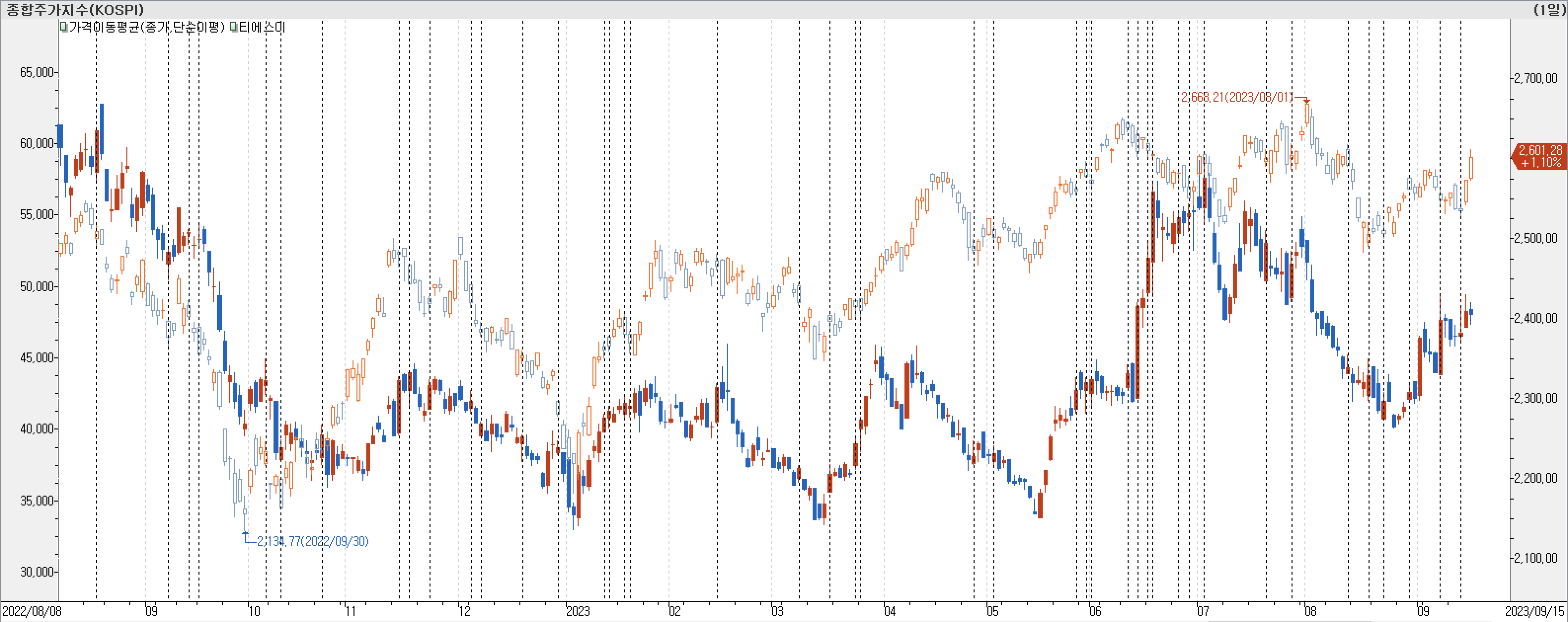Click the red high-price arrow marker
This screenshot has width=1568, height=622.
tap(1306, 101)
